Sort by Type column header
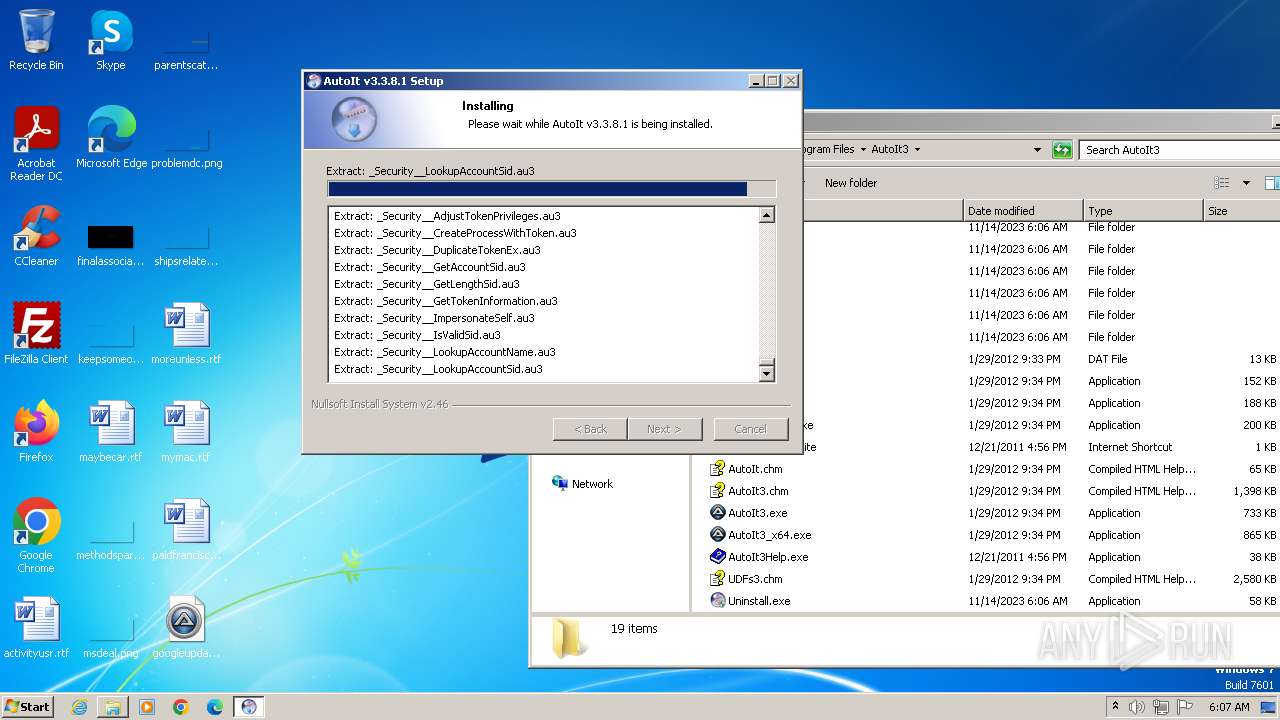This screenshot has height=720, width=1280. [x=1143, y=211]
